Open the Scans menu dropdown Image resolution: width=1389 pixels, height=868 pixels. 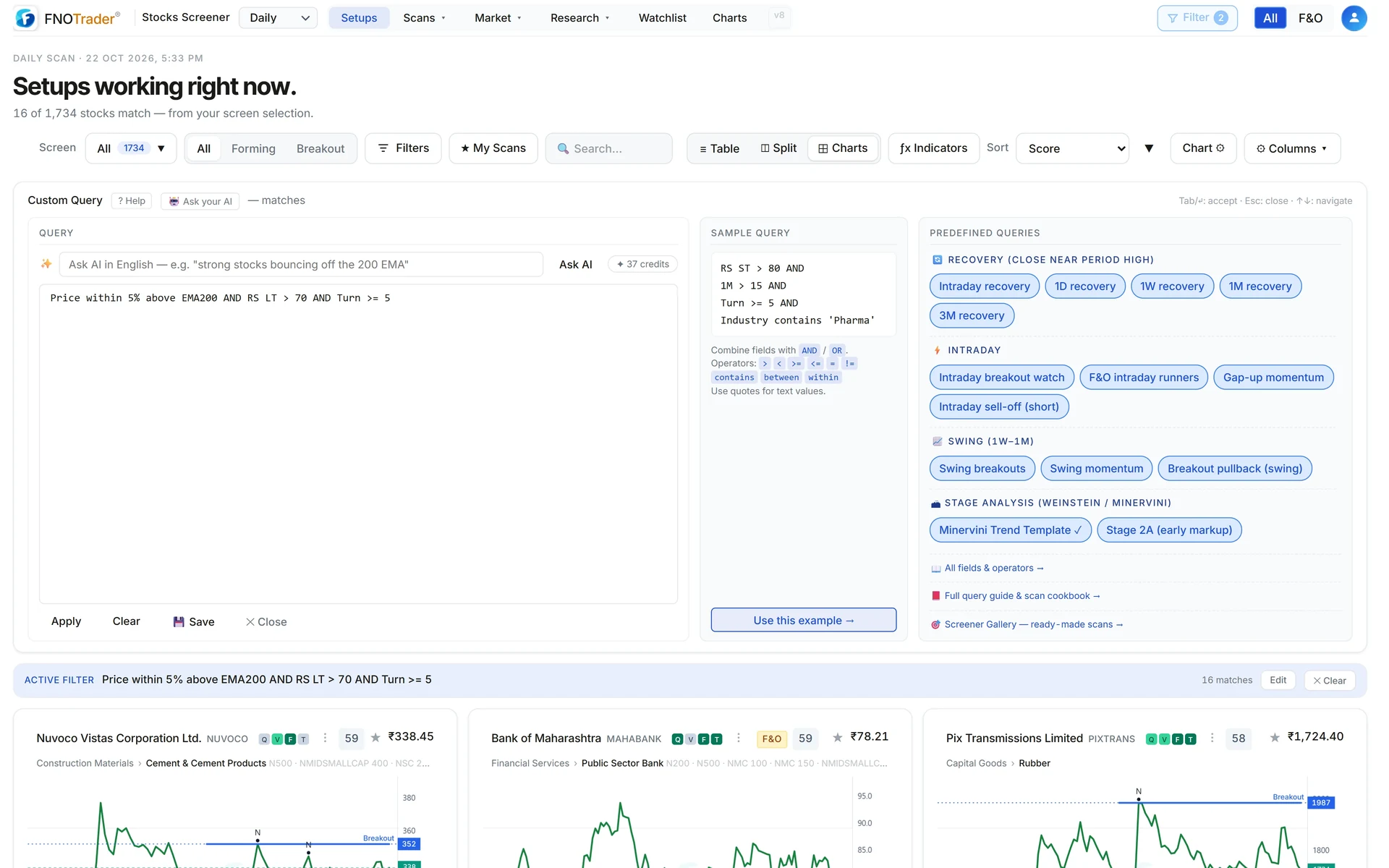pos(425,18)
